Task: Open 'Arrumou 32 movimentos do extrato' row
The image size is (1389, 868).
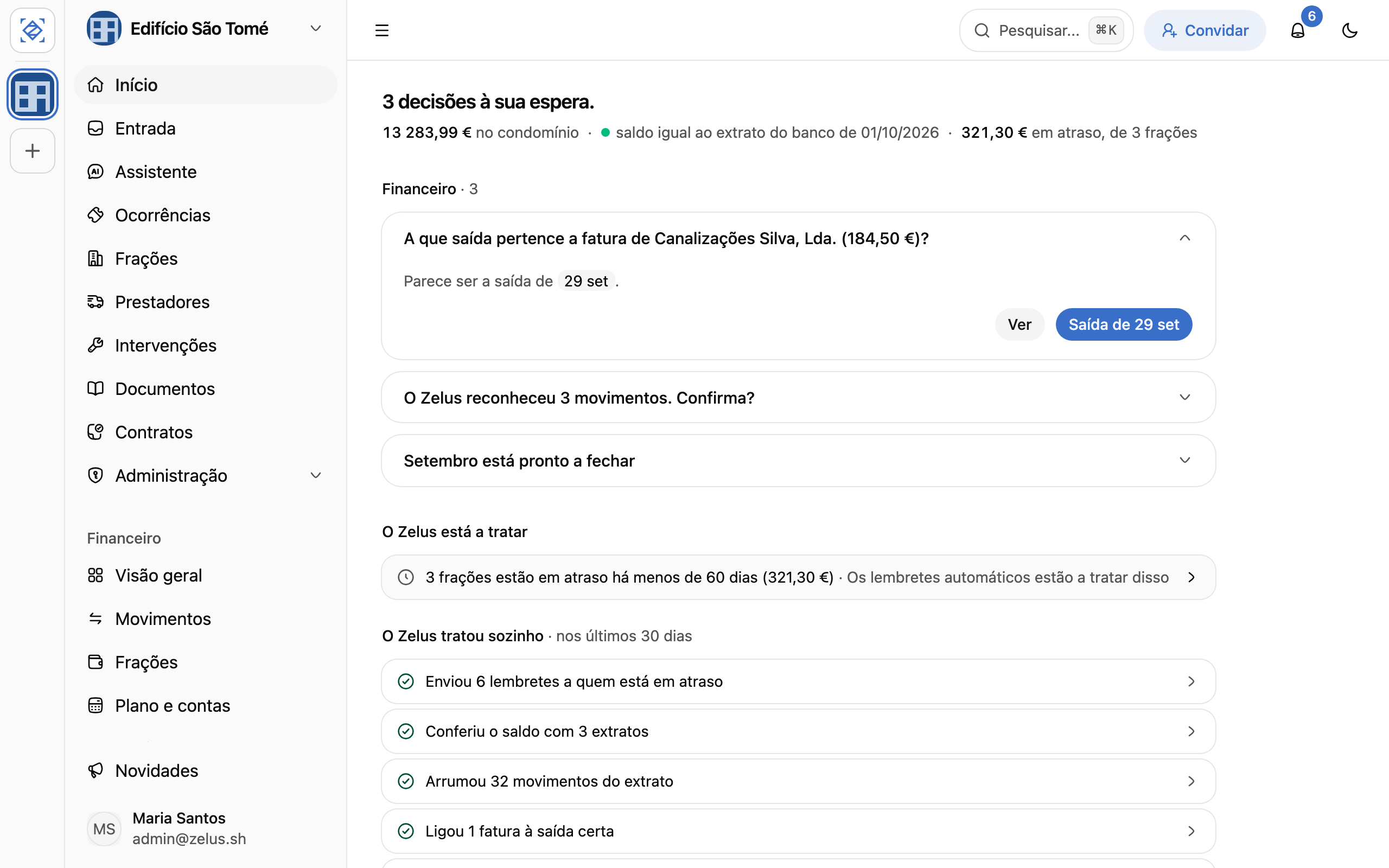Action: click(x=798, y=781)
